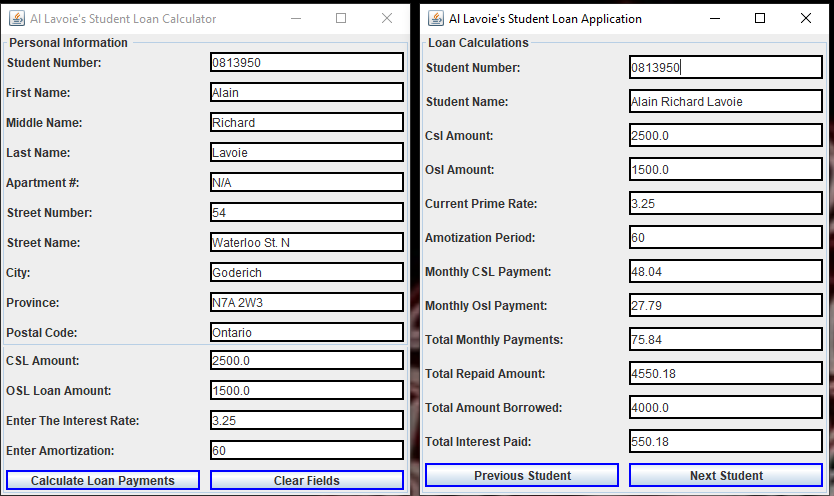Click Java icon in Loan Calculator title bar
The height and width of the screenshot is (496, 834).
coord(16,19)
